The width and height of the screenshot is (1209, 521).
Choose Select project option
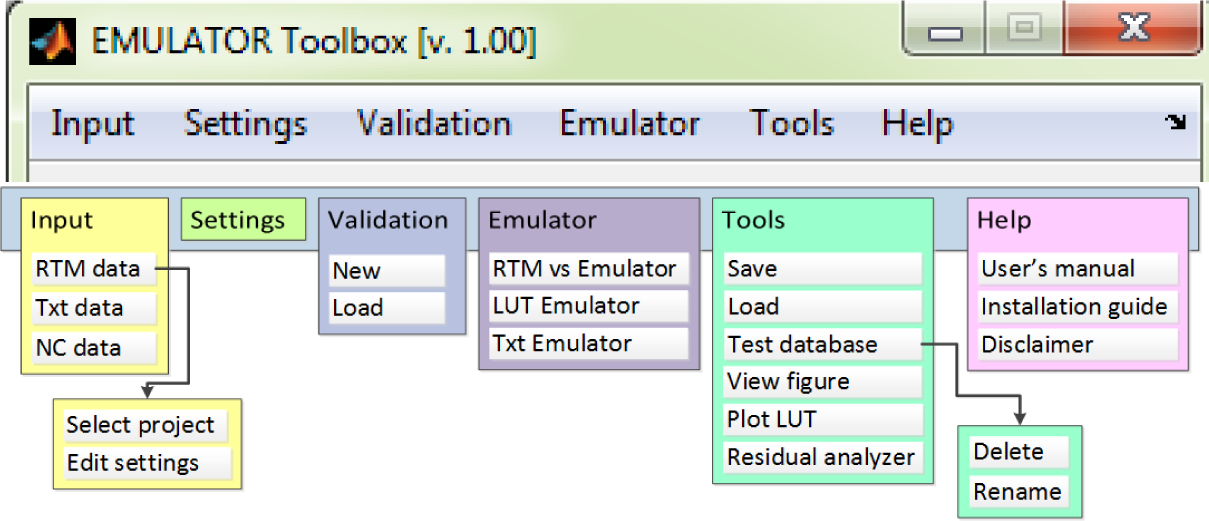click(141, 425)
